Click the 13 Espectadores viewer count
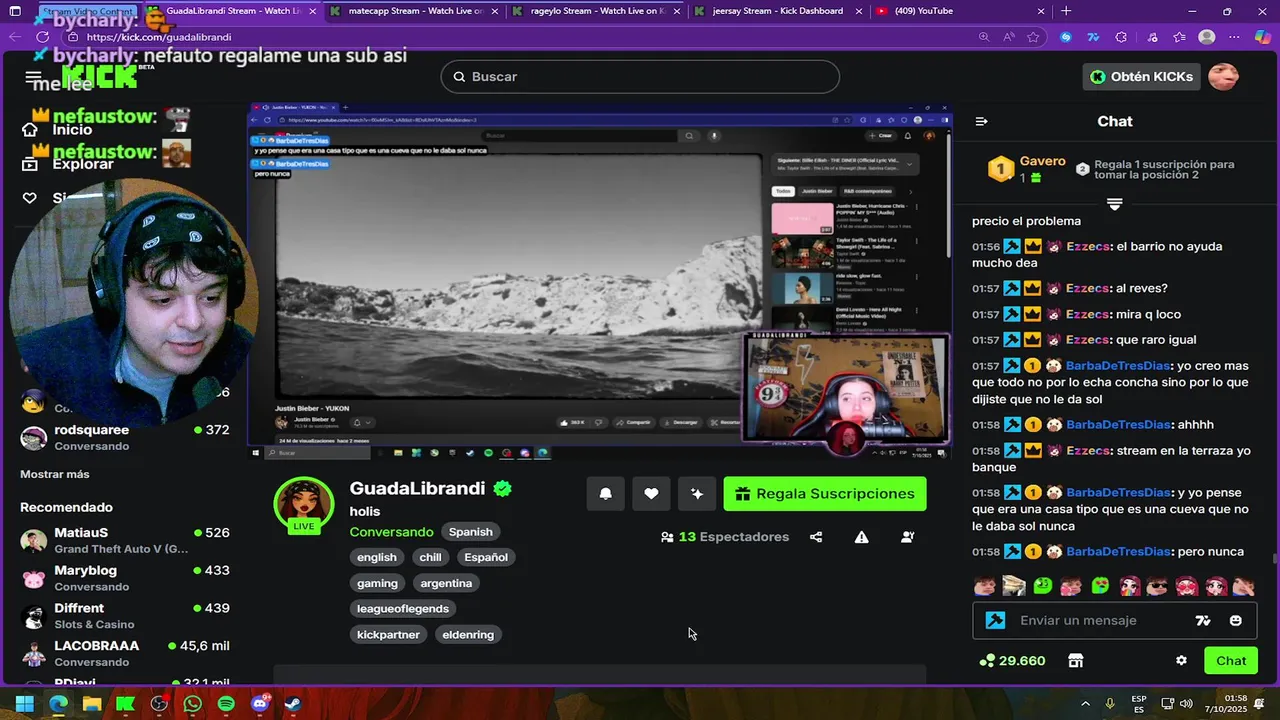1280x720 pixels. point(725,537)
